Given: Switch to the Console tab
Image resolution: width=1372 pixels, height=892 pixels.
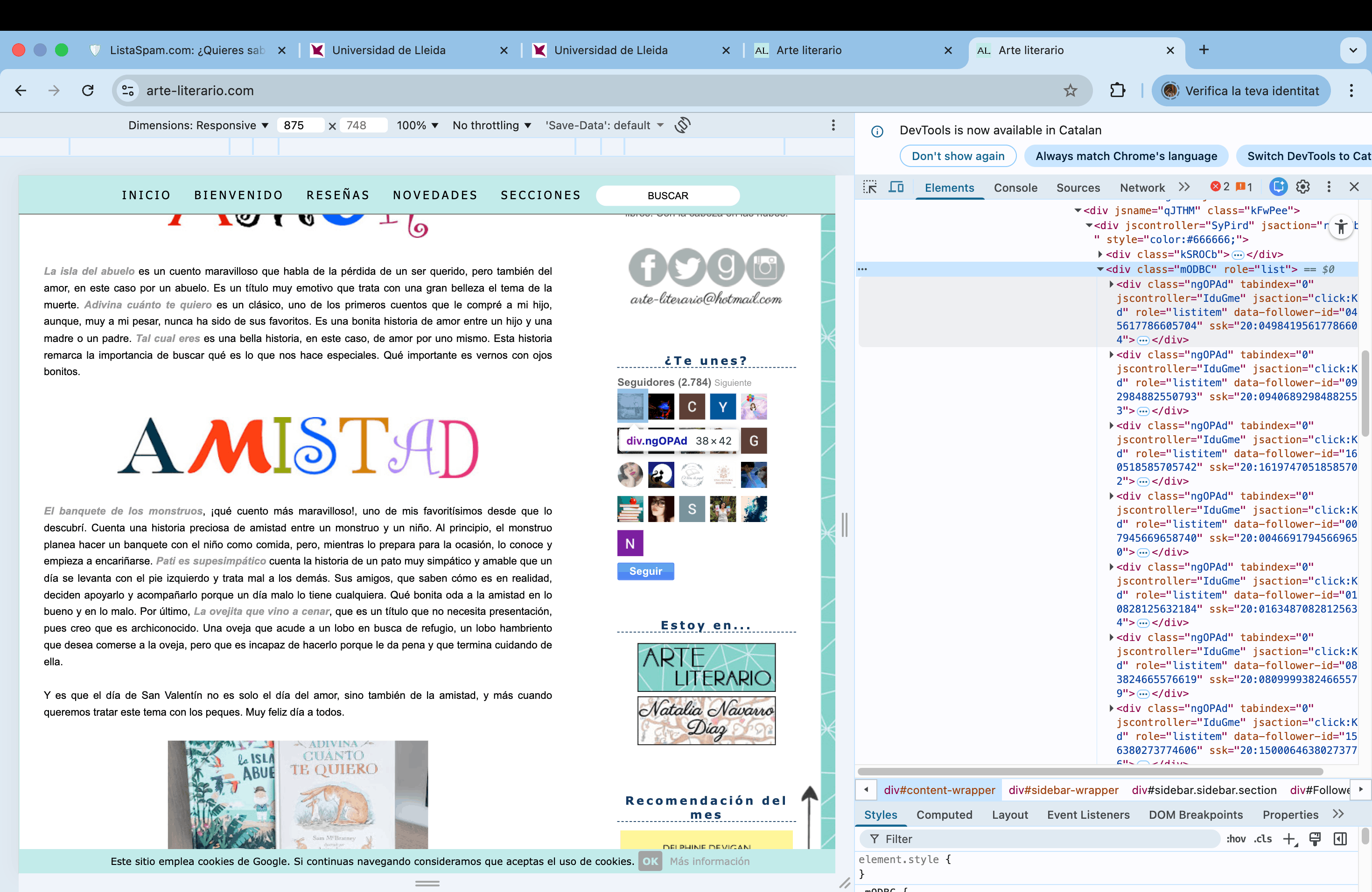Looking at the screenshot, I should pos(1015,188).
